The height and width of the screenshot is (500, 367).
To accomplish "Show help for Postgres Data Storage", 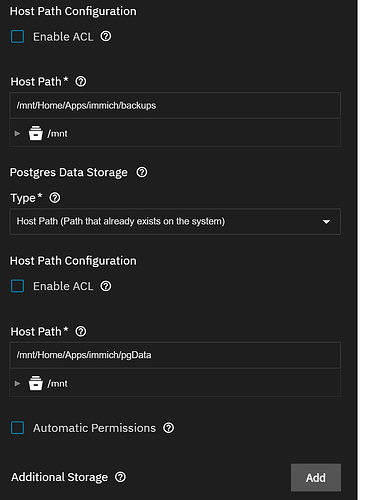I will tap(142, 172).
